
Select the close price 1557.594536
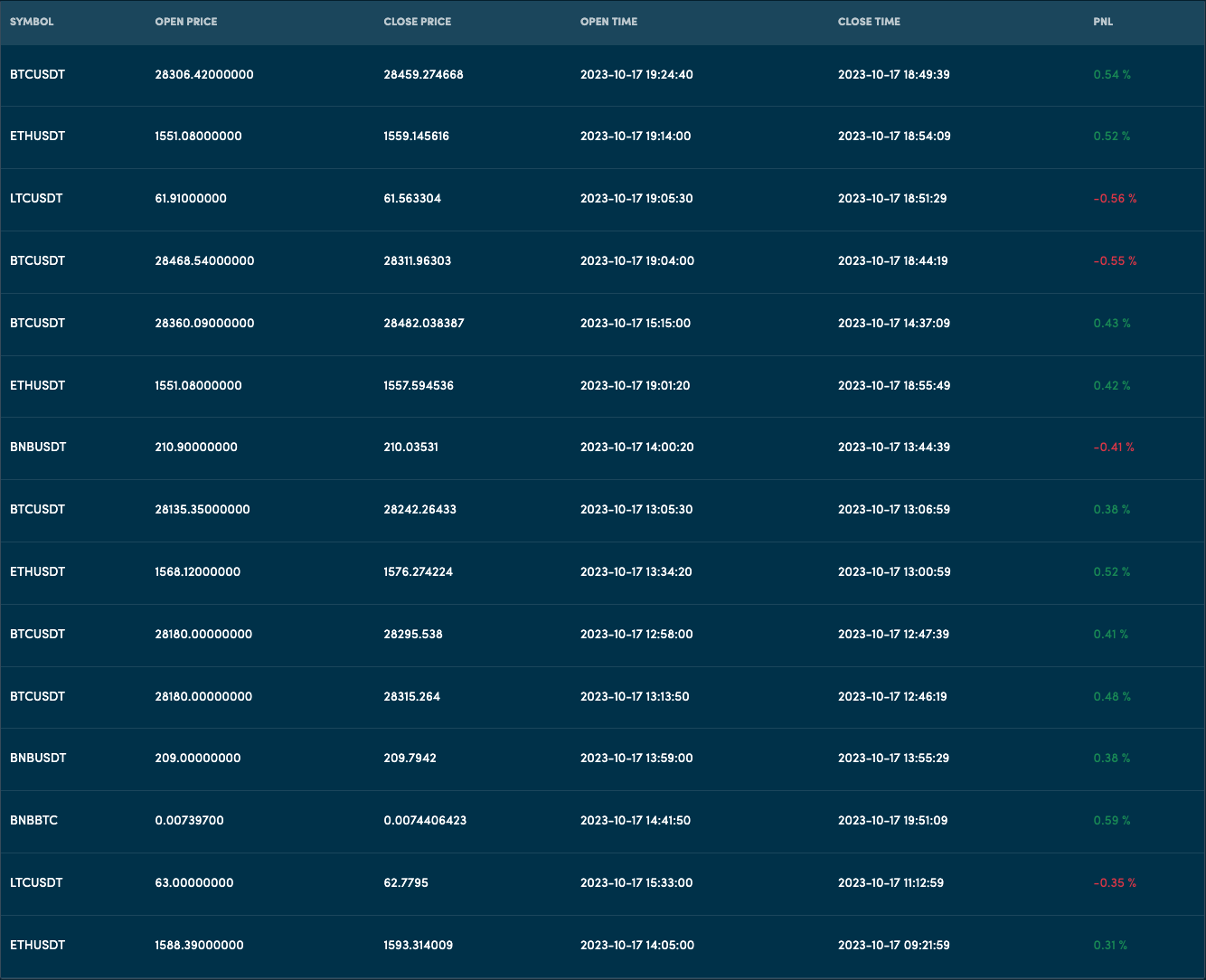(419, 386)
